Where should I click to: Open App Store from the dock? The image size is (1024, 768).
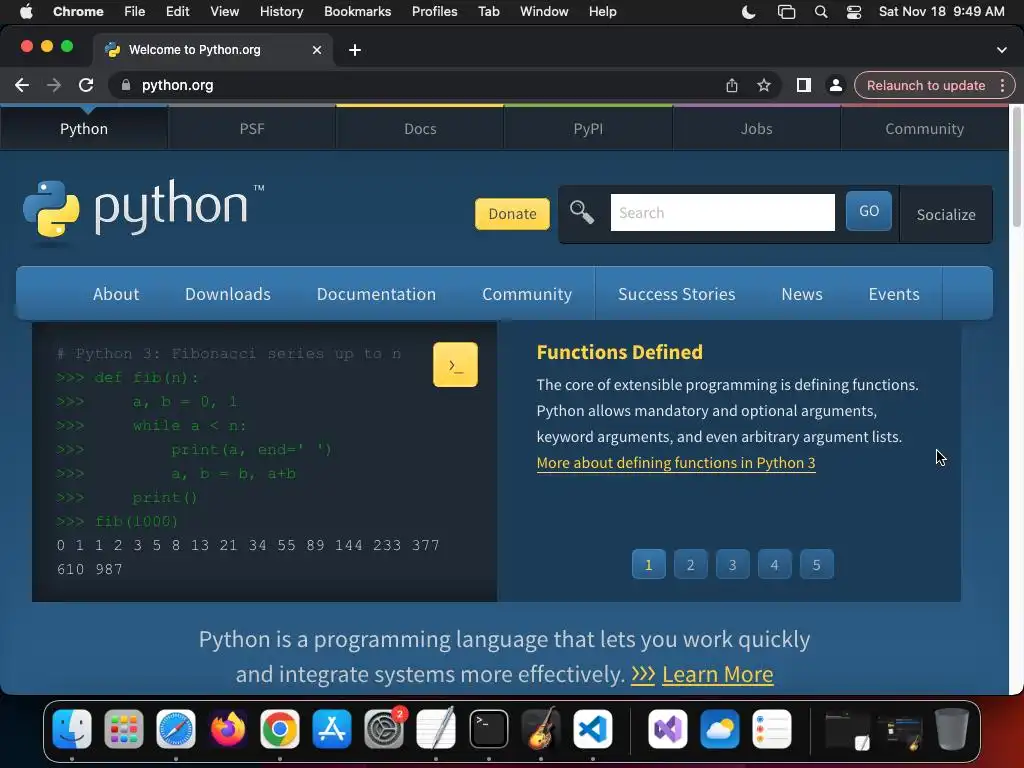pyautogui.click(x=332, y=729)
